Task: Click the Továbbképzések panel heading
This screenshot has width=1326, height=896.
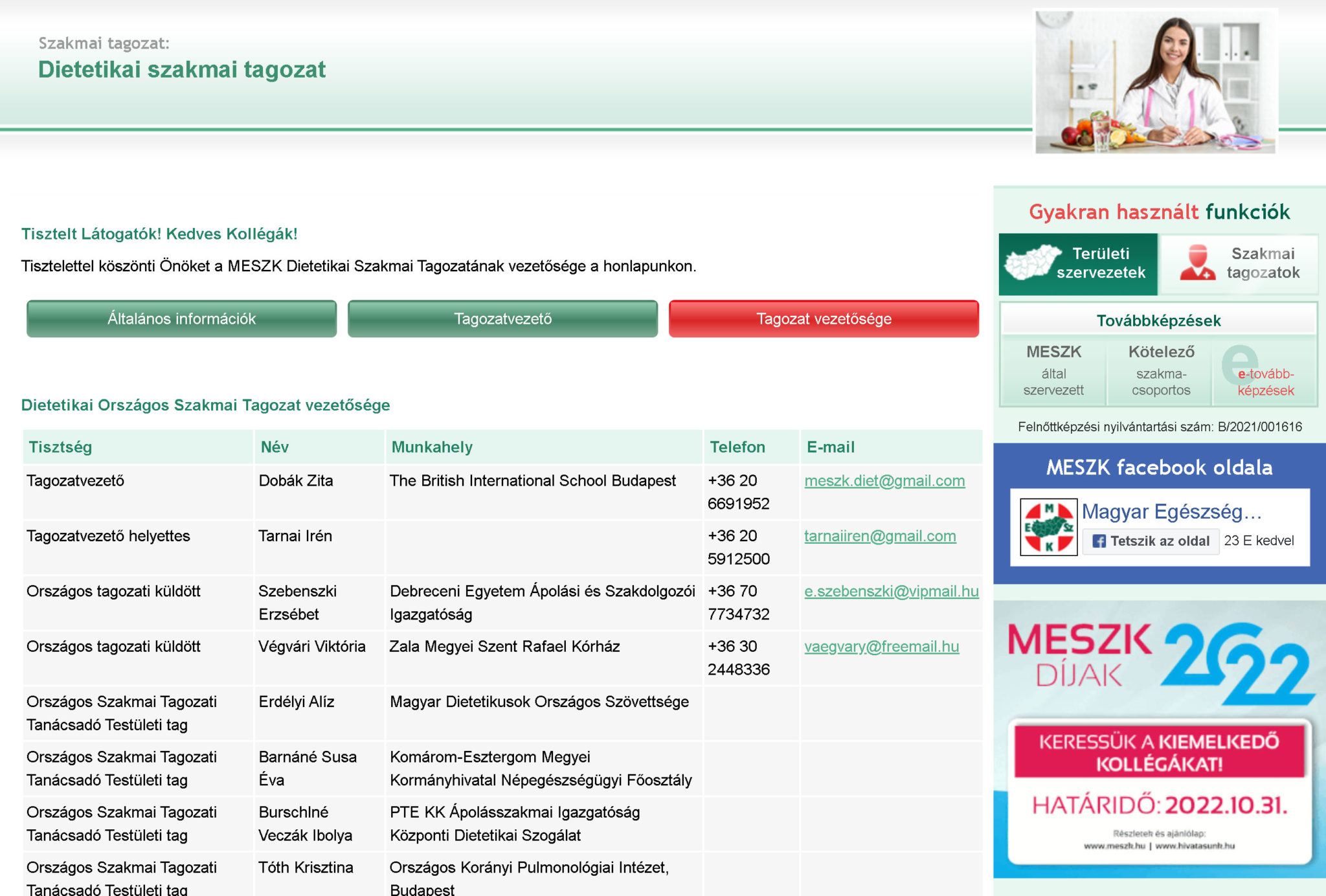Action: [1158, 320]
